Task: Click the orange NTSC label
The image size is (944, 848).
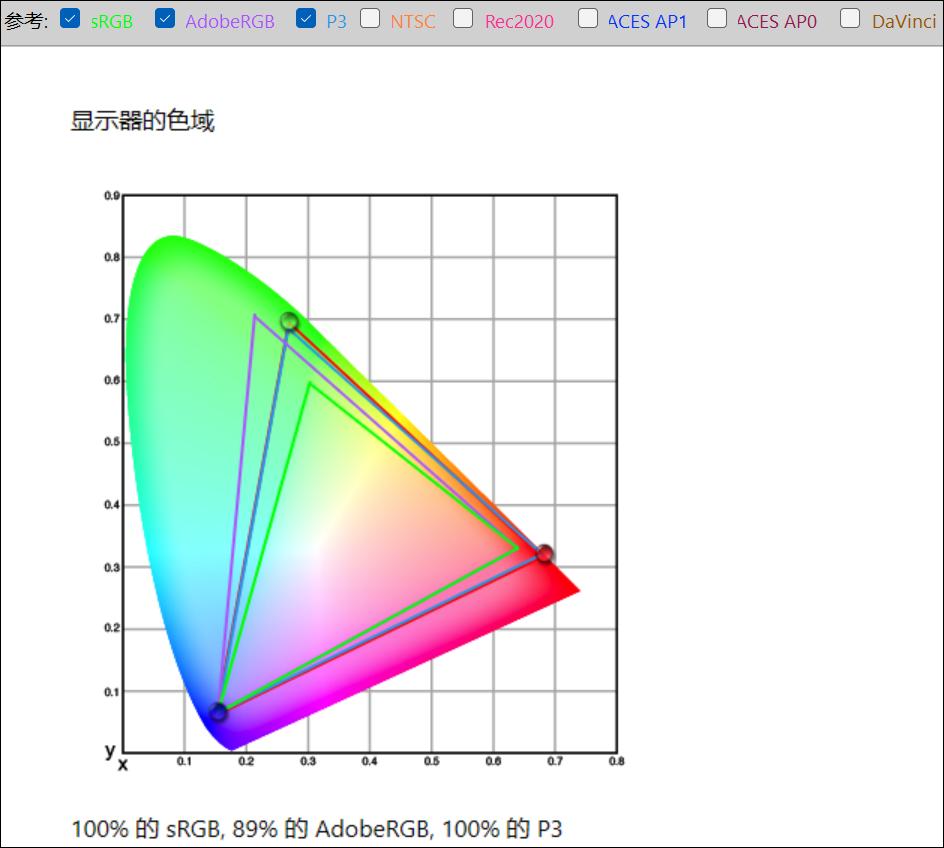Action: 412,22
